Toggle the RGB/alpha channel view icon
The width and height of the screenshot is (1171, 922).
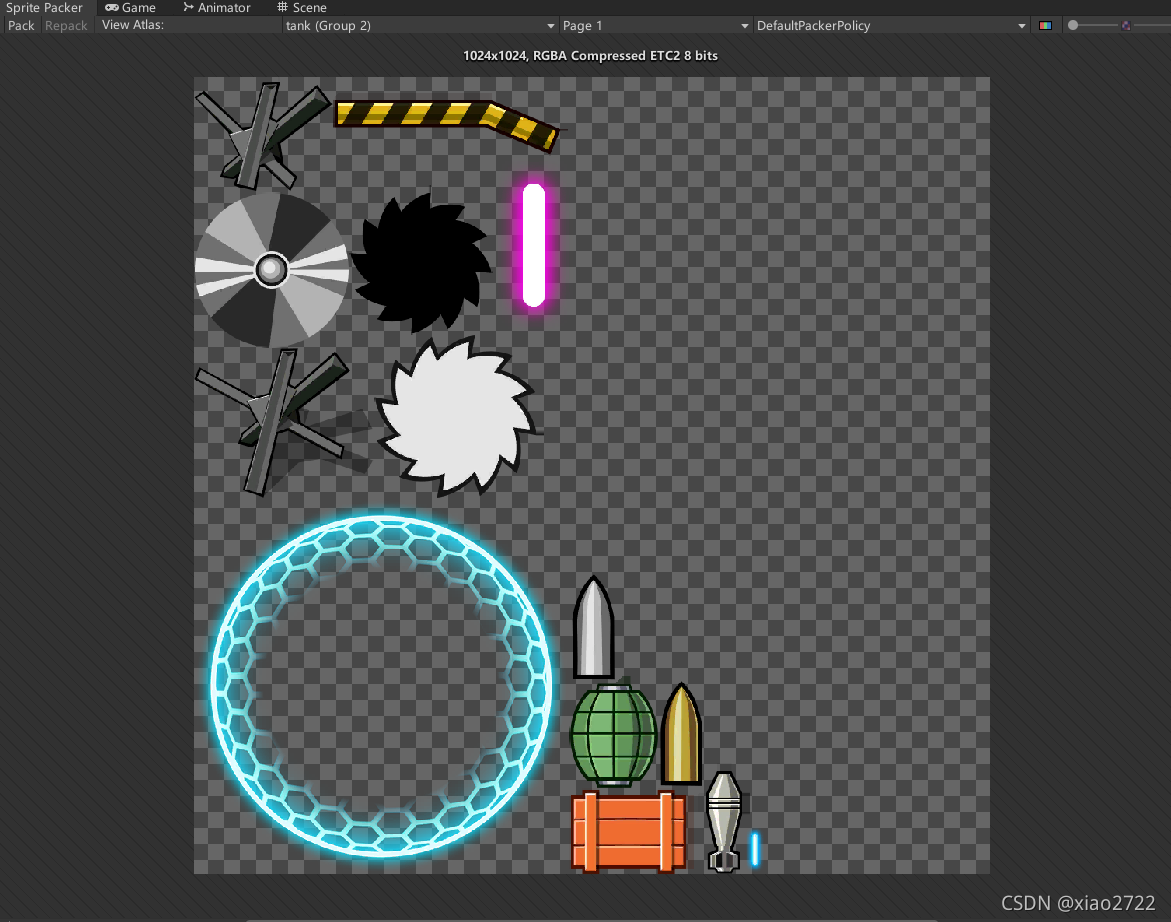pyautogui.click(x=1045, y=25)
